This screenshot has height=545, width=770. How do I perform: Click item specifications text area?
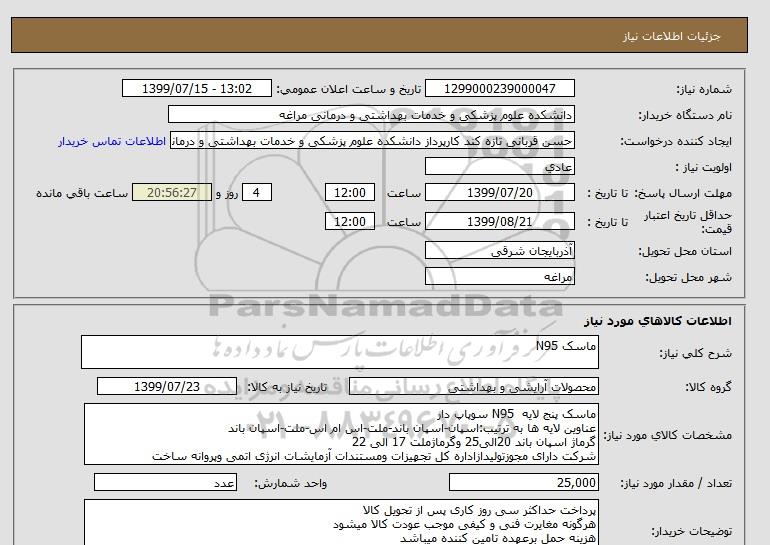pyautogui.click(x=341, y=435)
